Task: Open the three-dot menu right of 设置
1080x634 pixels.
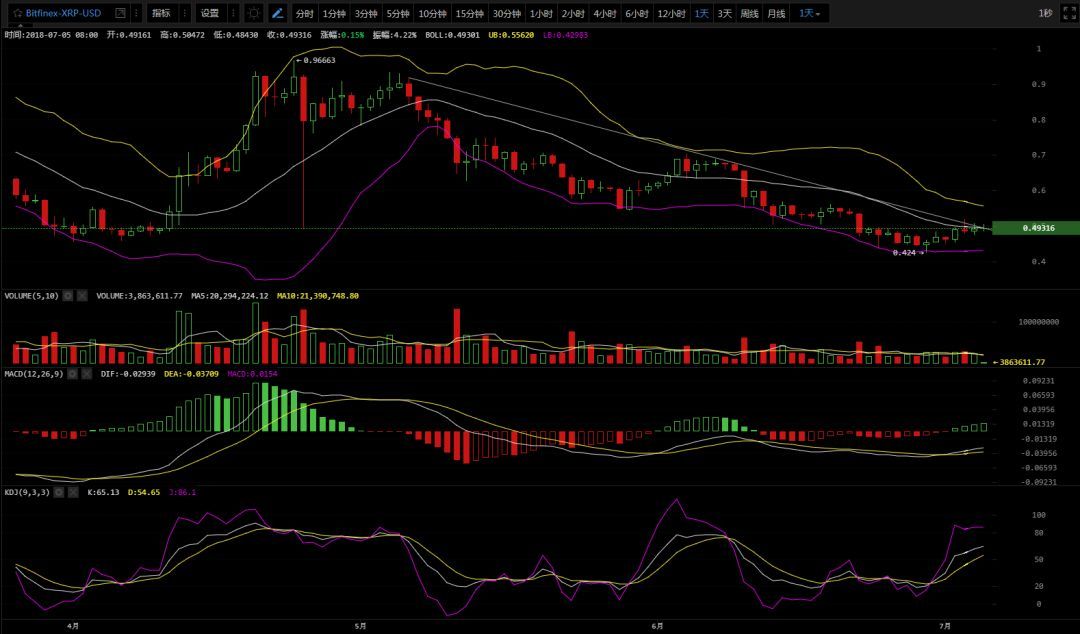Action: pyautogui.click(x=233, y=13)
